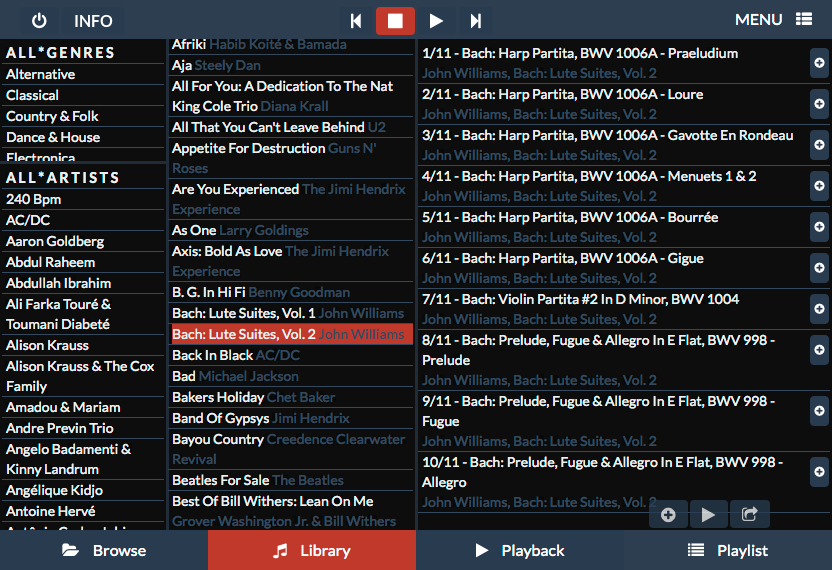Open album Bach: Lute Suites, Vol. 1

pyautogui.click(x=291, y=313)
